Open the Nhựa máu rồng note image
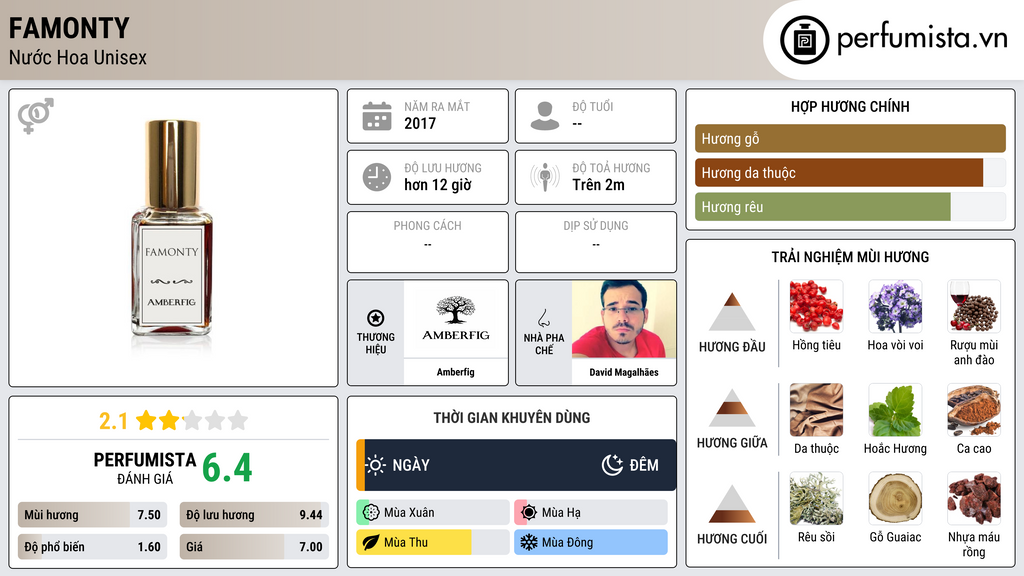The width and height of the screenshot is (1024, 576). point(974,498)
